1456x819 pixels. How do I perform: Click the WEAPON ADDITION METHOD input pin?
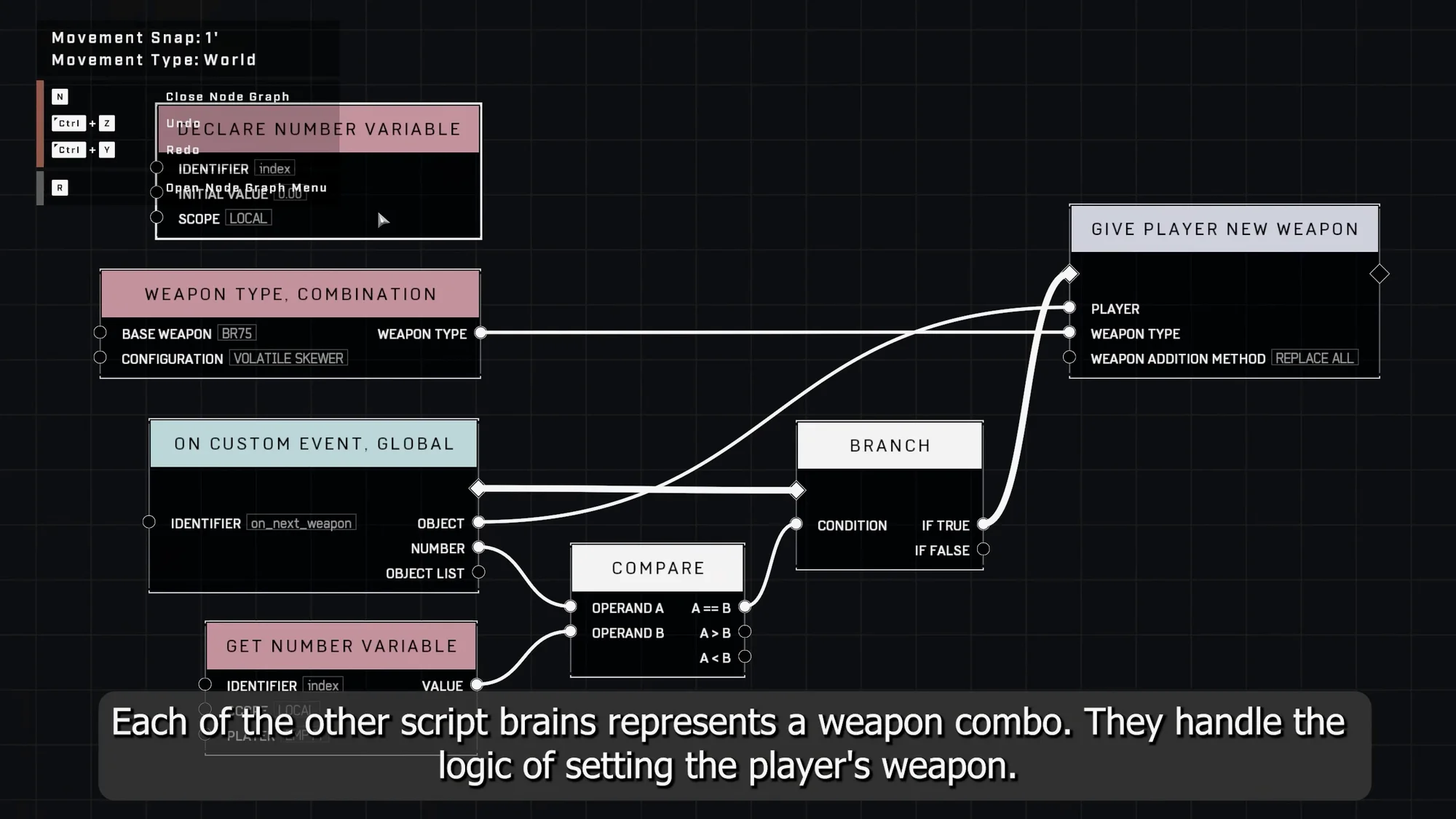[x=1069, y=357]
